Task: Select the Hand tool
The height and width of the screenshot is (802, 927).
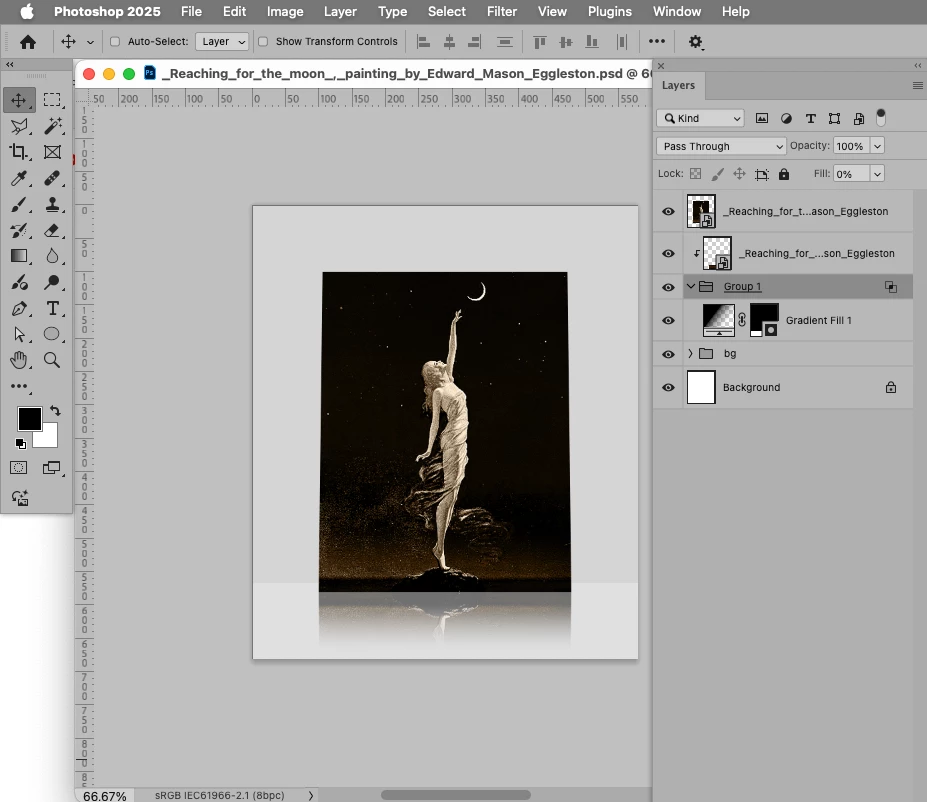Action: [19, 360]
